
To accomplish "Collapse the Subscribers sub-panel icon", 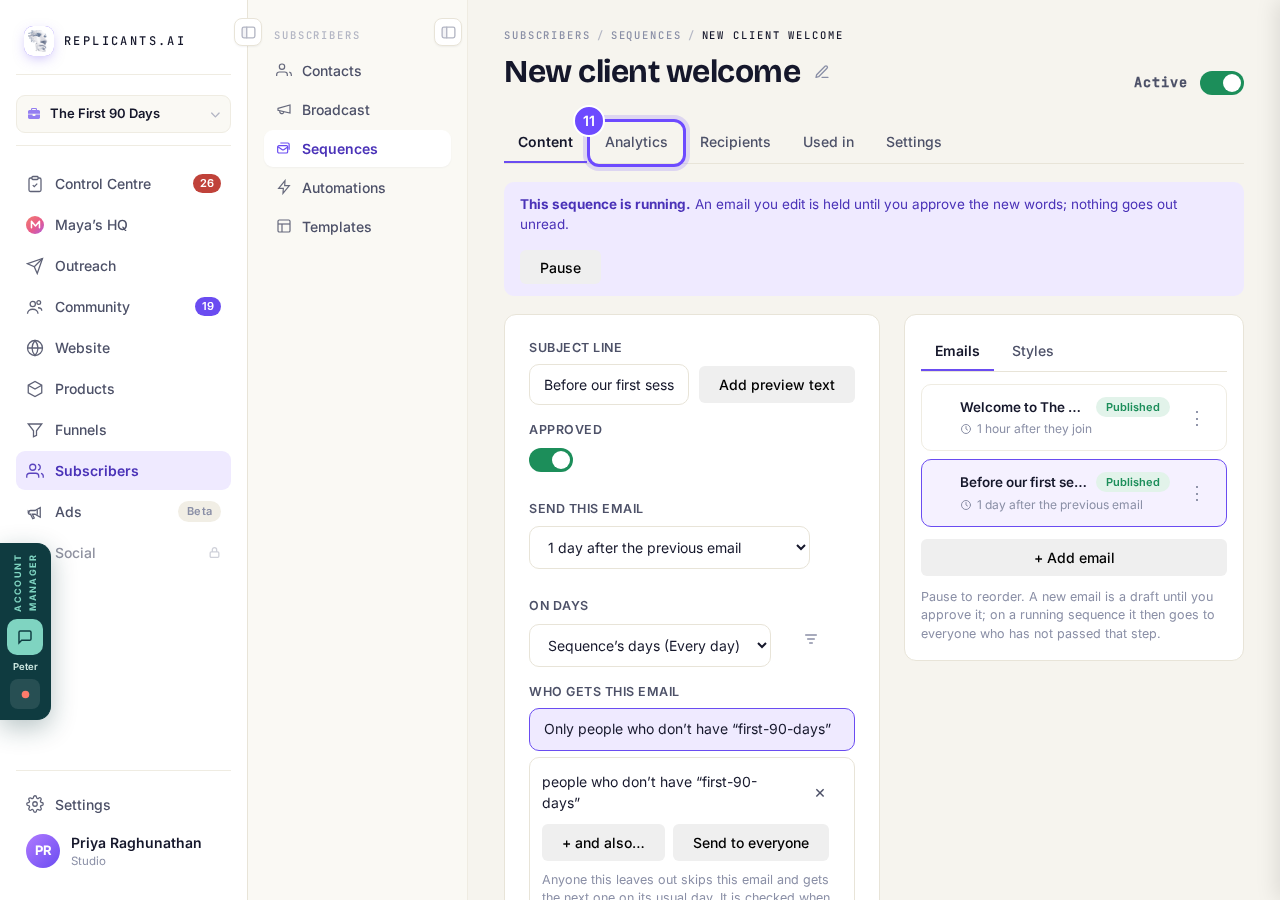I will (448, 32).
